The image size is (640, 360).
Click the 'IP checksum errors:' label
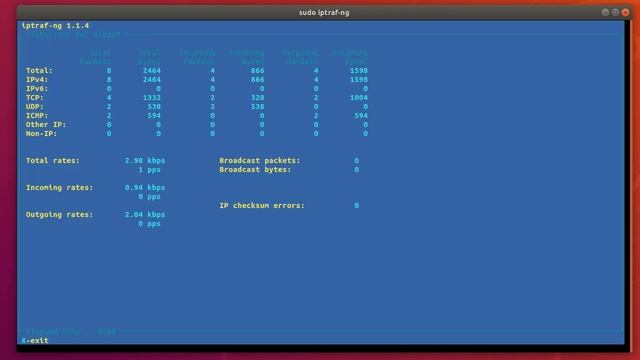point(262,206)
